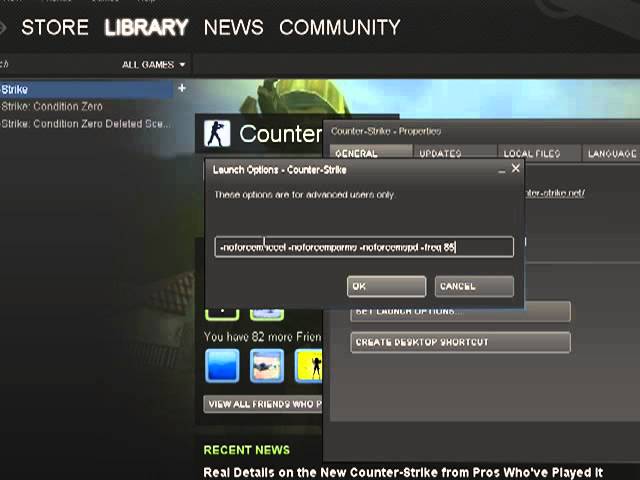Open the blue friend avatar
This screenshot has height=480, width=640.
coord(222,366)
